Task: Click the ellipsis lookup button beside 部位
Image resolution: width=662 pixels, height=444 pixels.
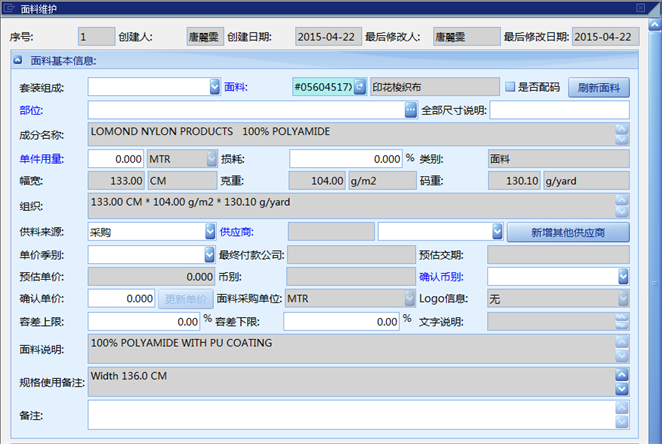Action: [x=411, y=109]
